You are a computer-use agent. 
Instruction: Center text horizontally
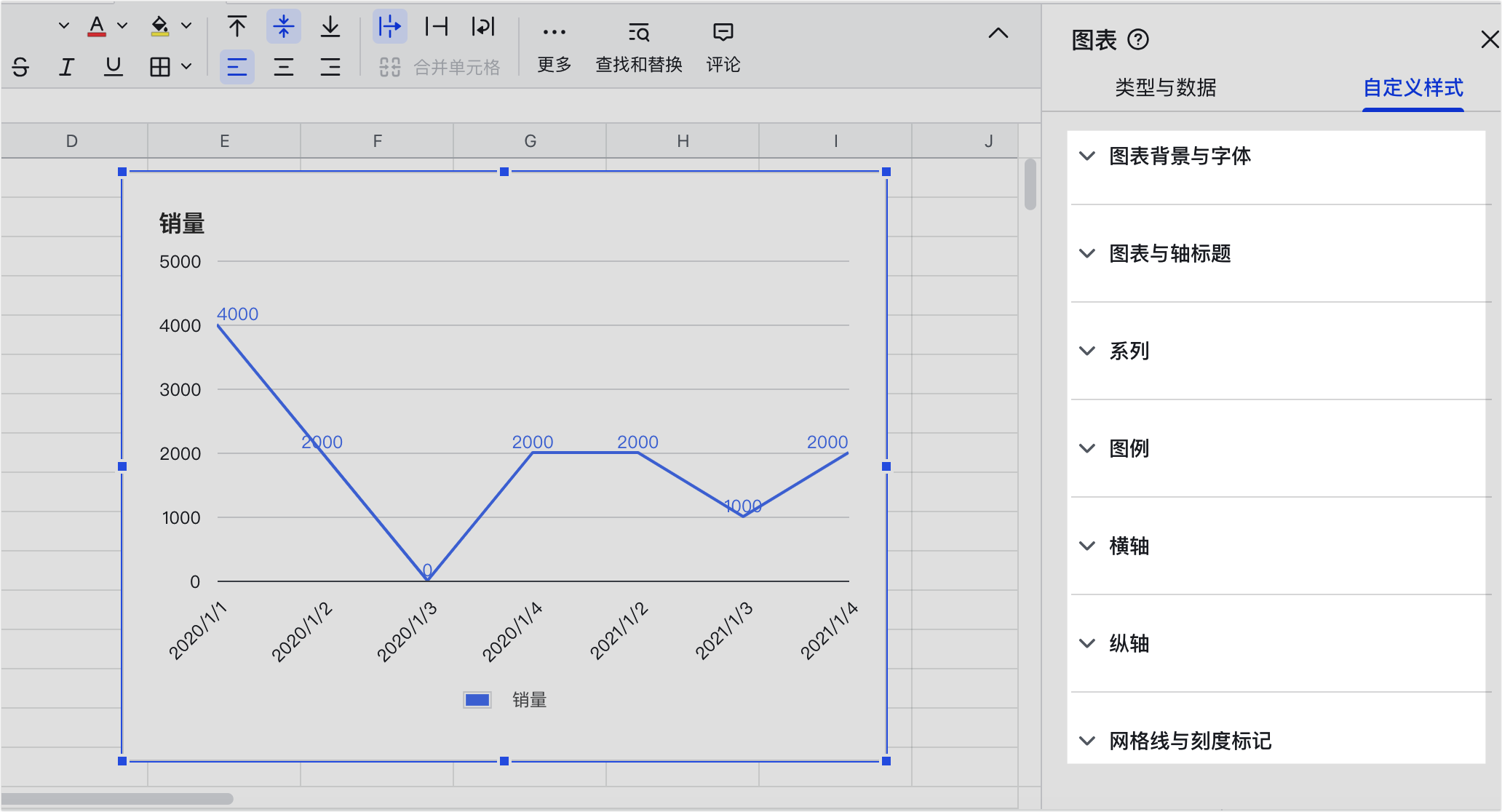click(283, 67)
